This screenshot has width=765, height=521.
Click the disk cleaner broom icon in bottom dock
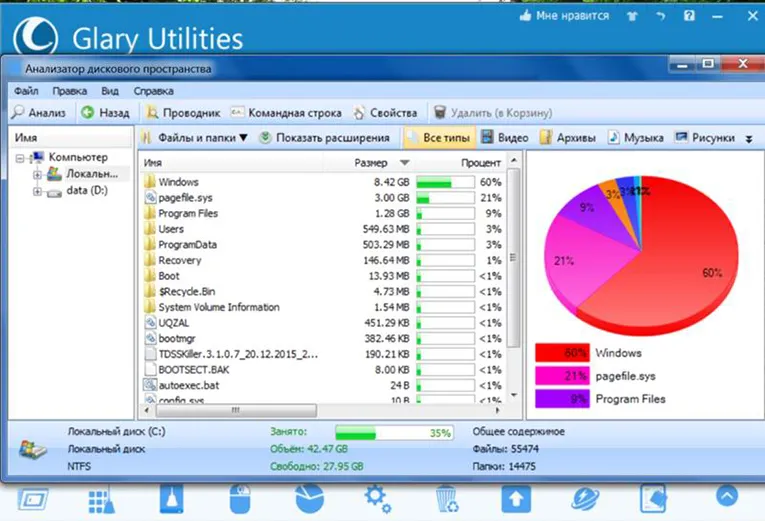pos(171,499)
